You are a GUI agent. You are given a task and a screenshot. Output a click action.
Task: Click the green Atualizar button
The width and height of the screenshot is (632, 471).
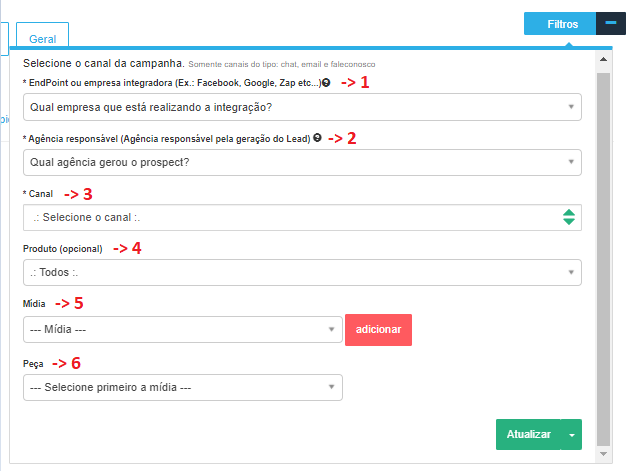pos(528,435)
